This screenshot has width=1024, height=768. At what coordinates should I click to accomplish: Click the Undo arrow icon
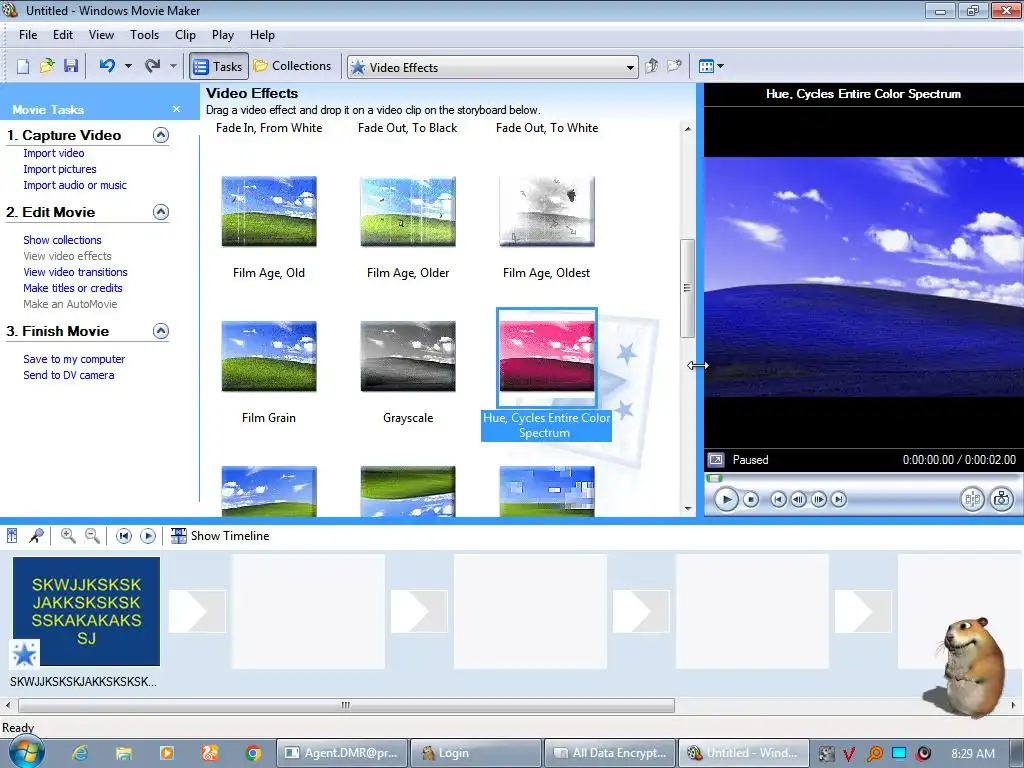107,65
